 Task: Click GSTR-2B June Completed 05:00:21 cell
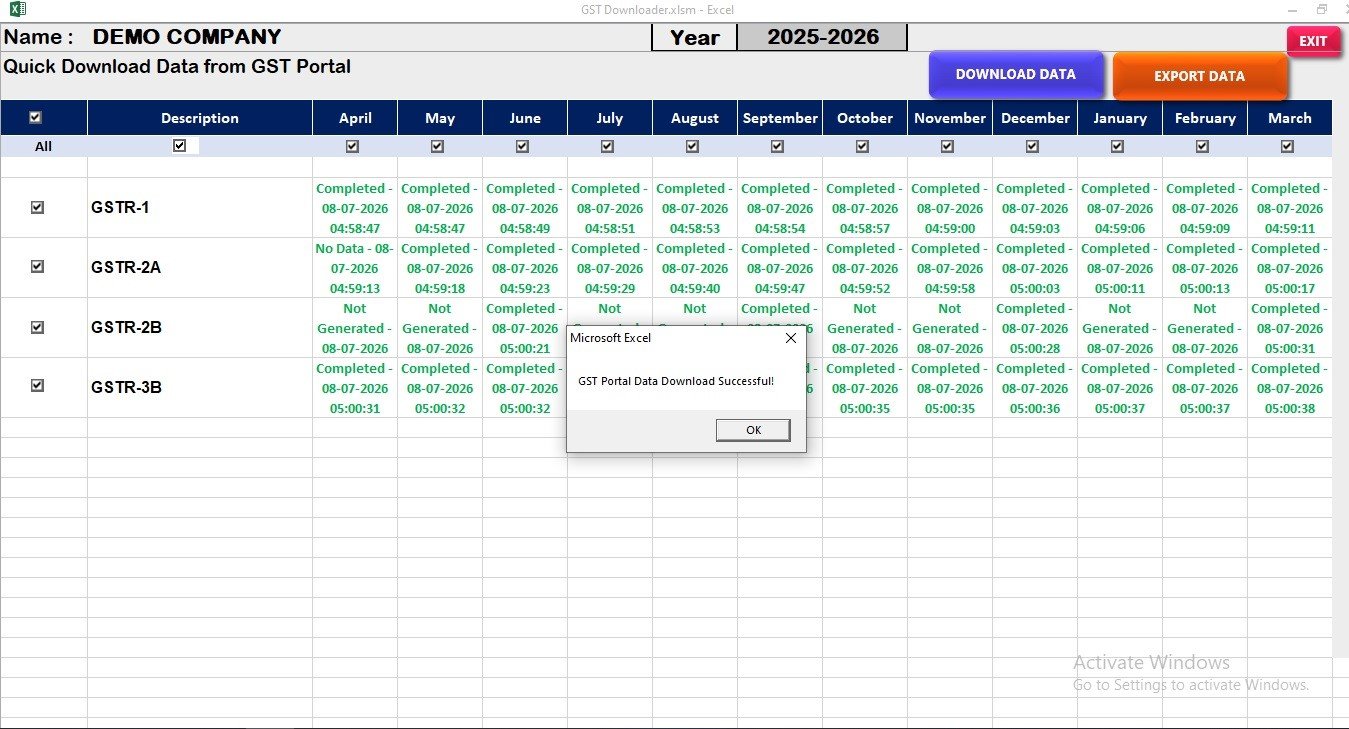pyautogui.click(x=525, y=328)
